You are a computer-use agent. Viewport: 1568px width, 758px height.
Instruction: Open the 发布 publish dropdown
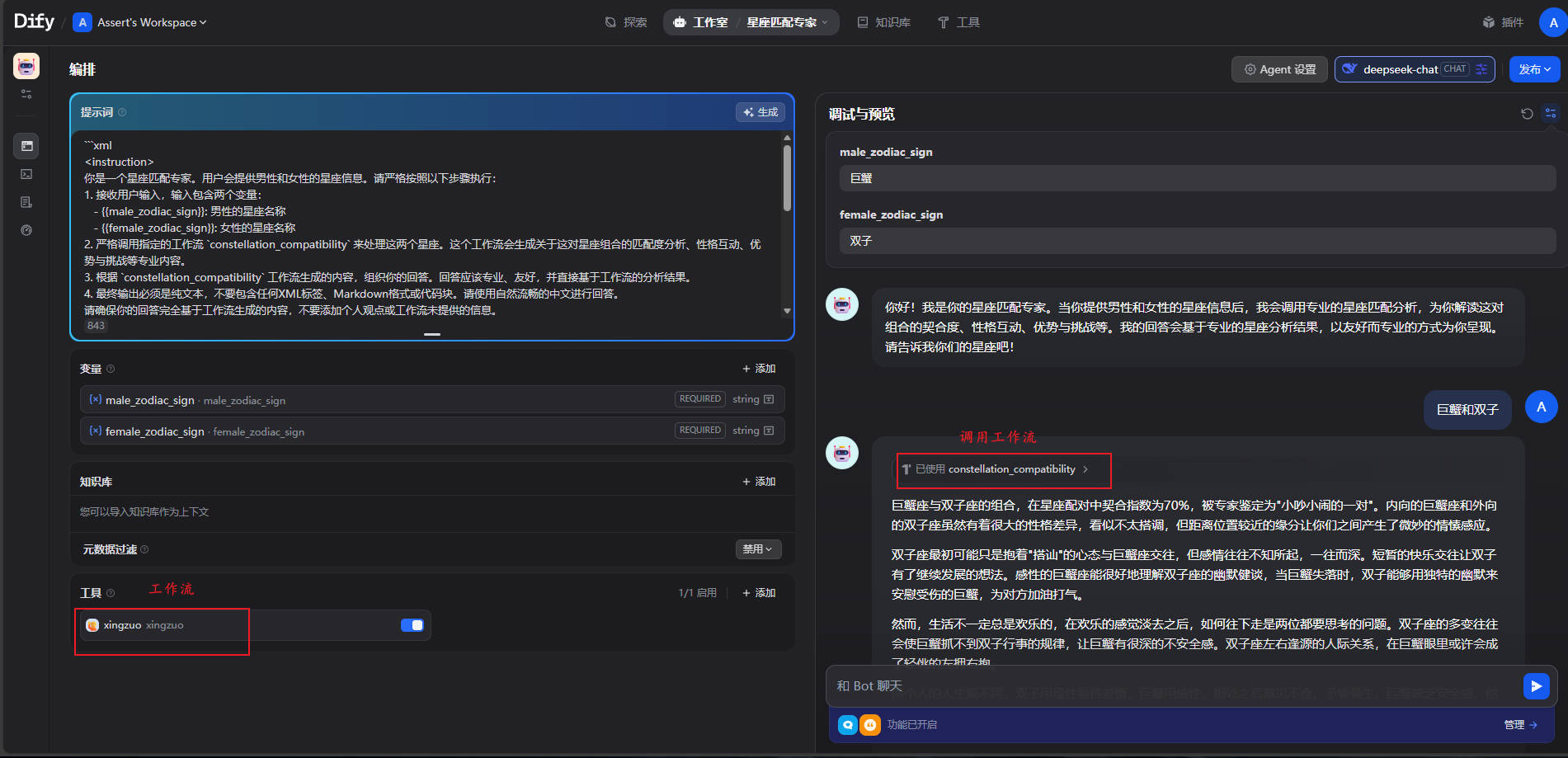(x=1534, y=69)
